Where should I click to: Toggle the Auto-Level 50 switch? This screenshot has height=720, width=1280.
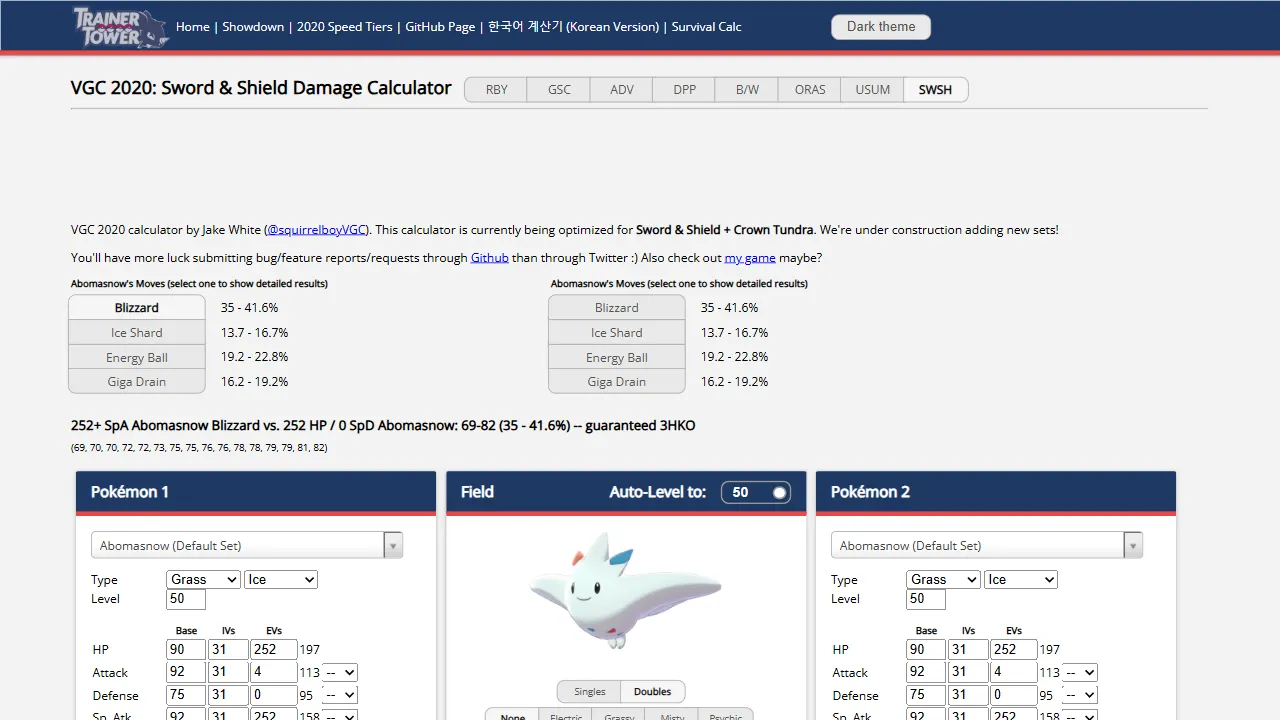(x=755, y=492)
